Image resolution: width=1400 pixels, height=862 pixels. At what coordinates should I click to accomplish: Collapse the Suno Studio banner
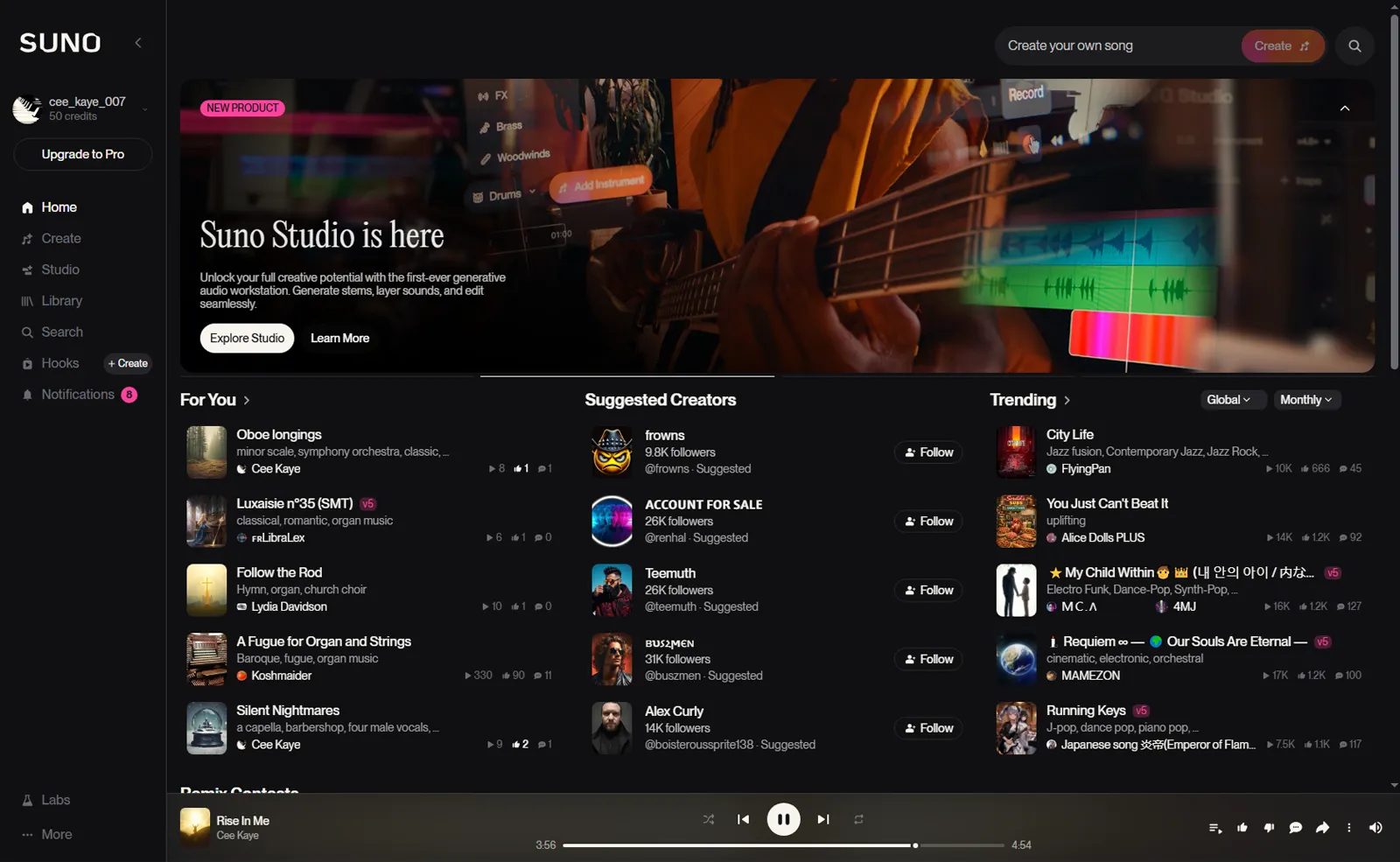point(1345,109)
